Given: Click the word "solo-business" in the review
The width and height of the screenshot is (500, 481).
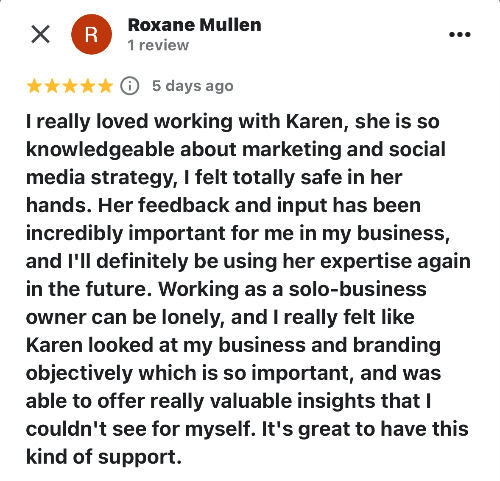Looking at the screenshot, I should [357, 289].
